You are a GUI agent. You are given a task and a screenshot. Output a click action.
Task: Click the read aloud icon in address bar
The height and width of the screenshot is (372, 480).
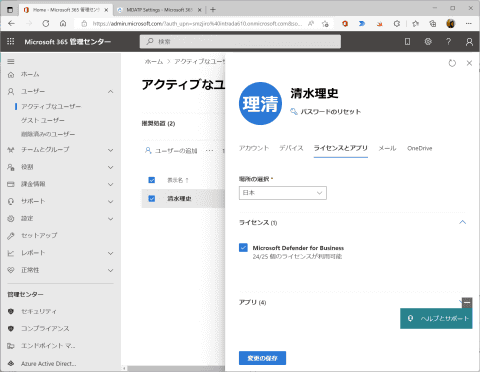311,24
